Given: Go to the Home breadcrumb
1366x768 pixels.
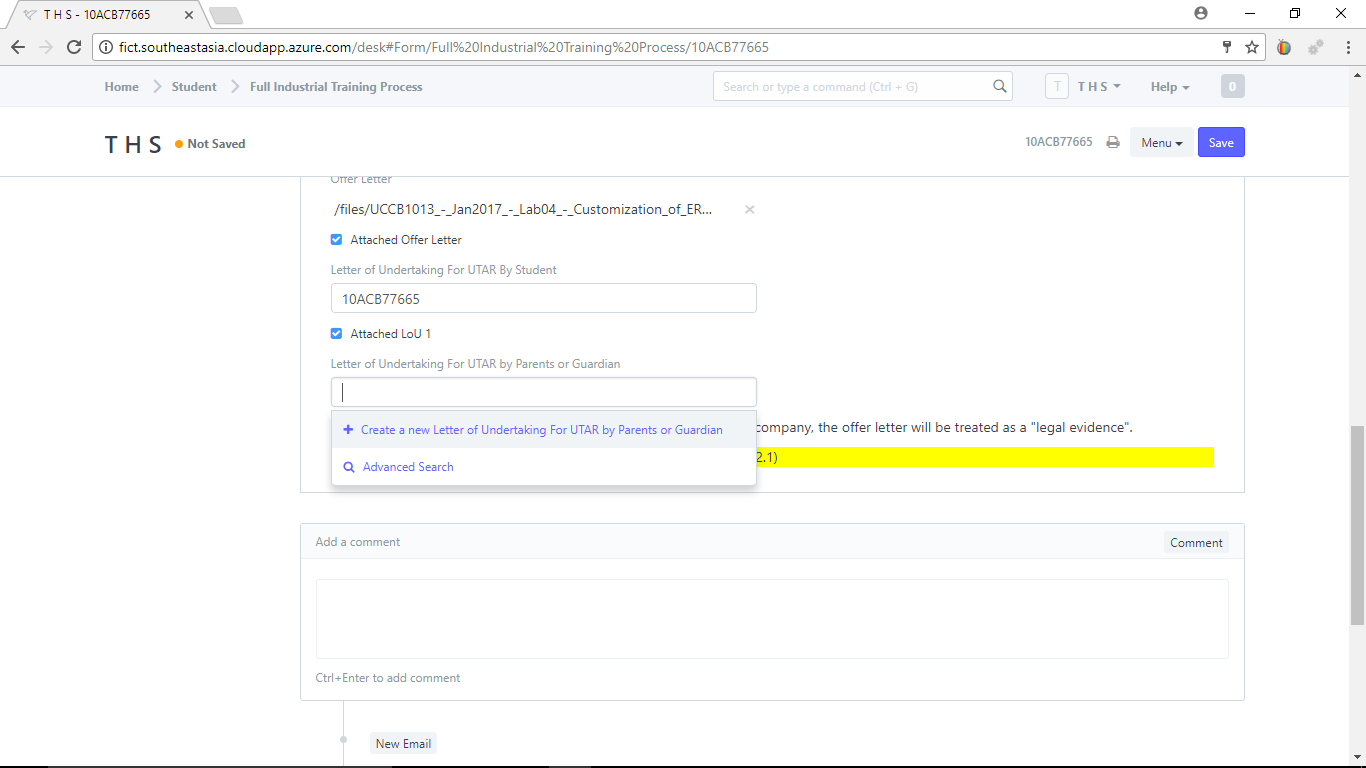Looking at the screenshot, I should [x=122, y=87].
